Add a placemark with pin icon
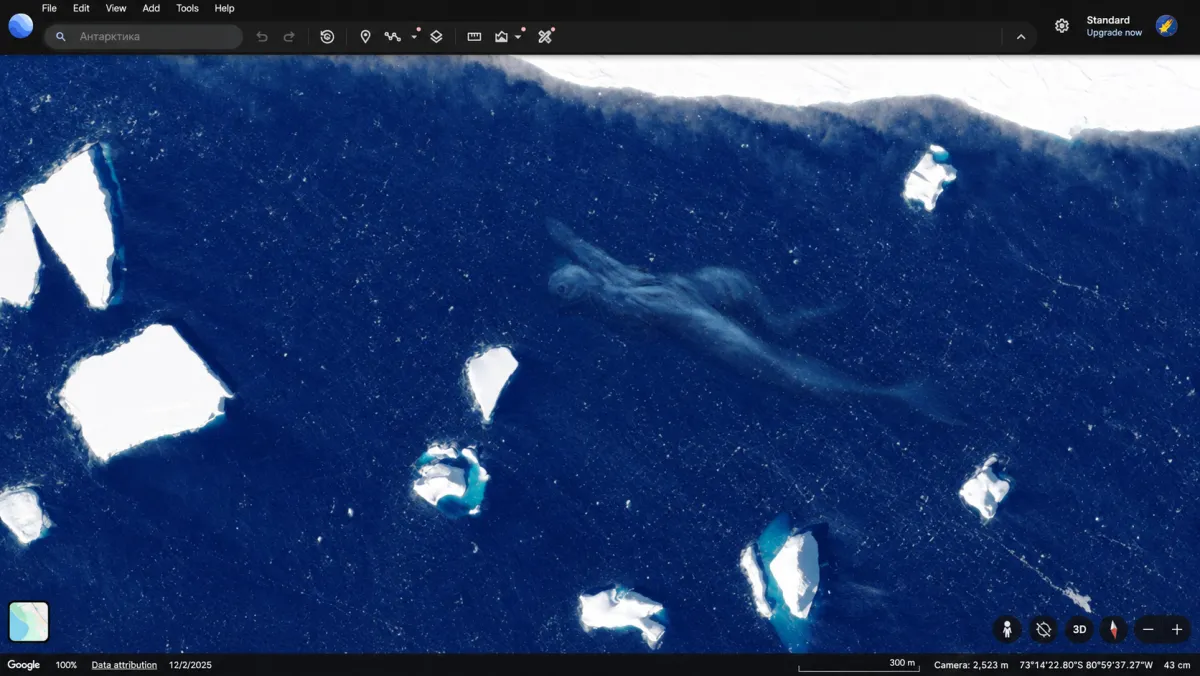The width and height of the screenshot is (1200, 676). pos(365,37)
